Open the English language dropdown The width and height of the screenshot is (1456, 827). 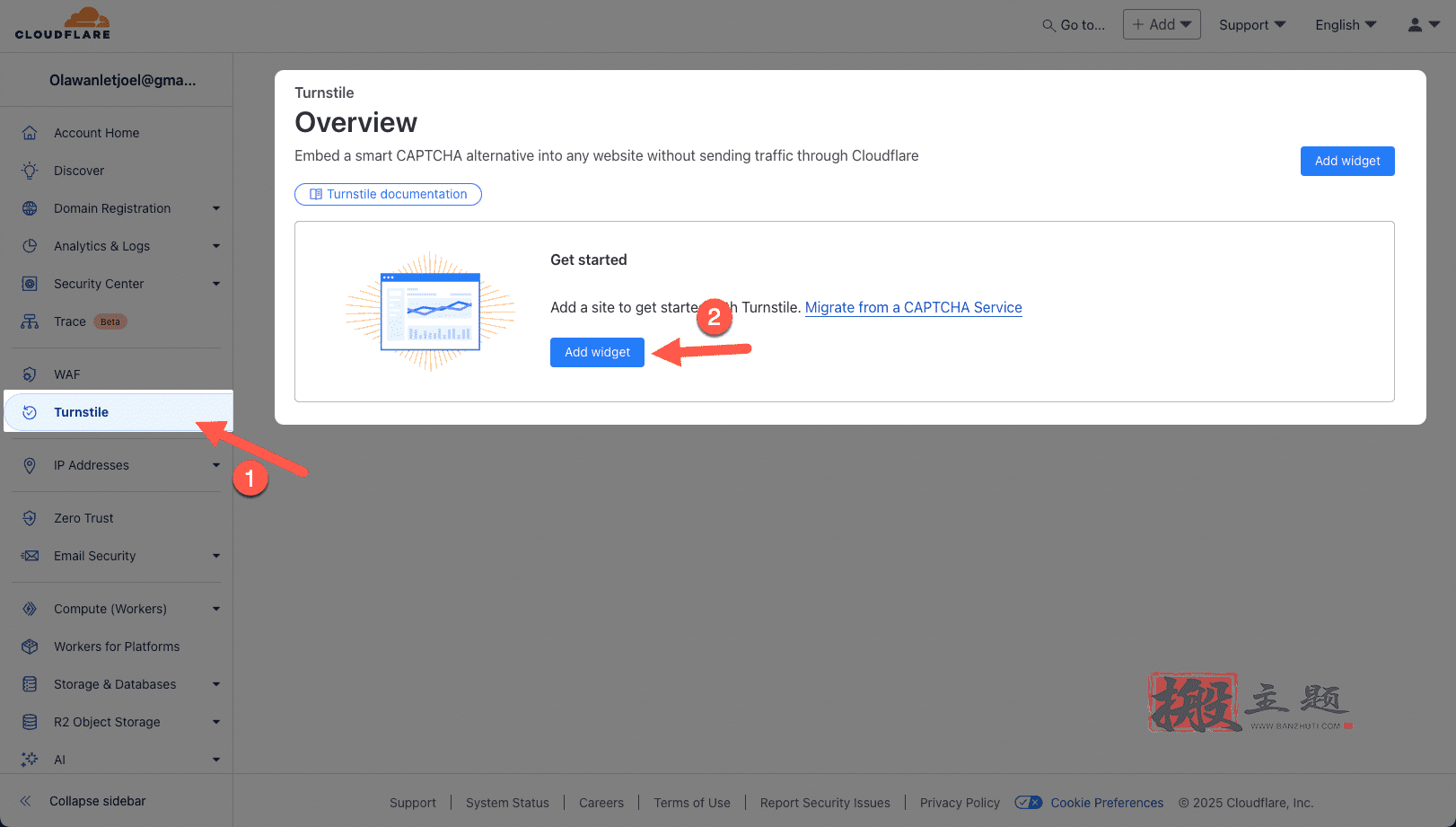[x=1346, y=25]
